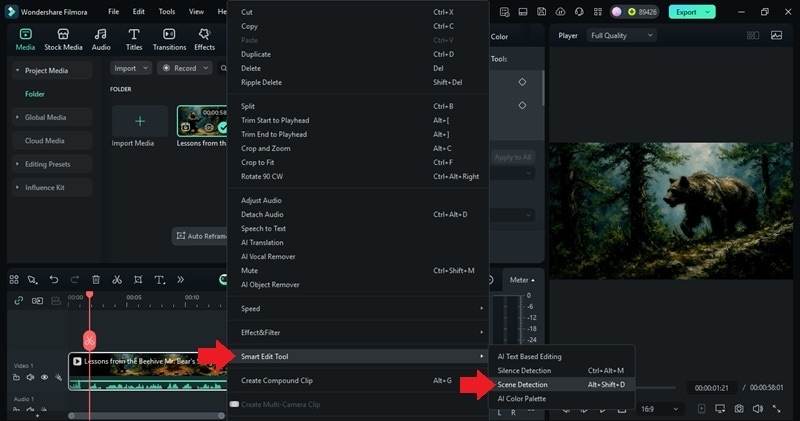Show more timeline tools via double-chevron
The height and width of the screenshot is (421, 800).
click(180, 280)
